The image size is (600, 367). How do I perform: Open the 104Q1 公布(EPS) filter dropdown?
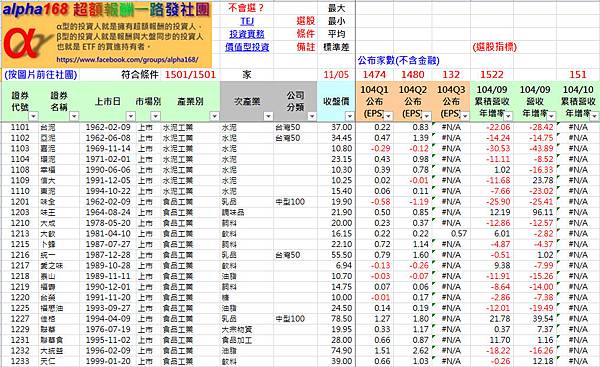point(388,116)
